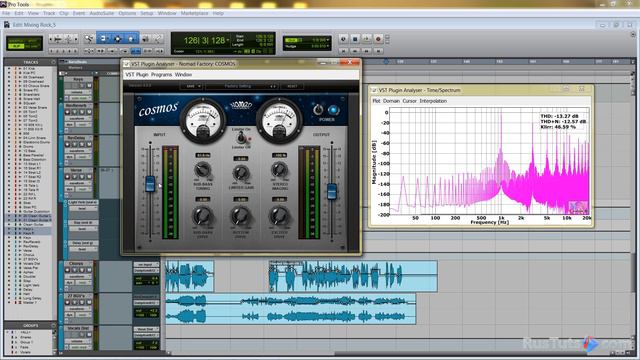Open the Pro Tools File menu
The image size is (640, 360).
[6, 13]
